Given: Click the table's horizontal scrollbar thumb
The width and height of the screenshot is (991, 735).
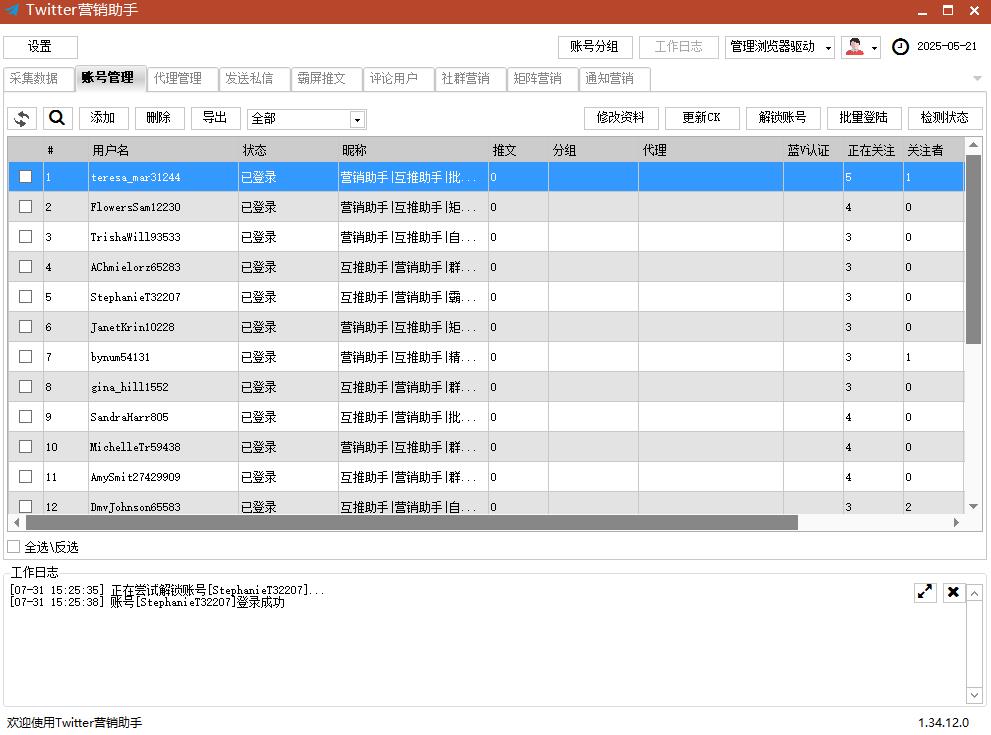Looking at the screenshot, I should pyautogui.click(x=410, y=522).
